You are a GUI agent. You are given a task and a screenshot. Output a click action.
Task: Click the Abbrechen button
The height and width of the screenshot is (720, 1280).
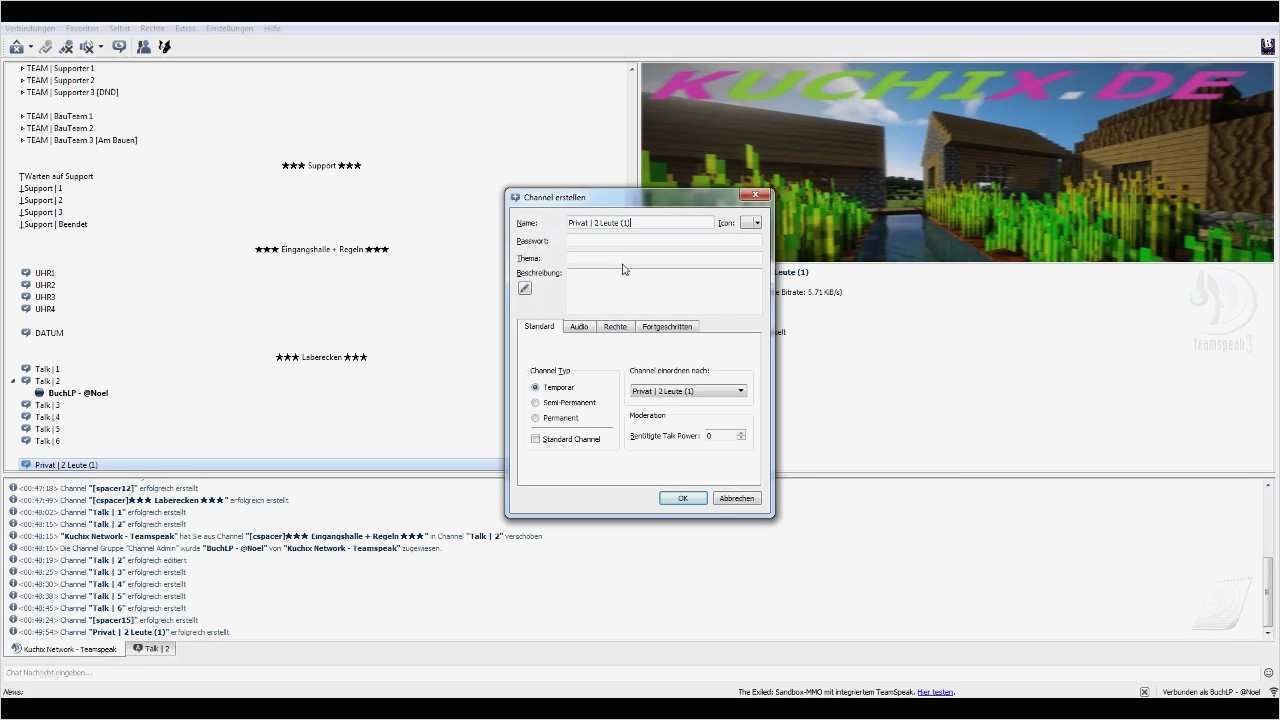[x=737, y=498]
